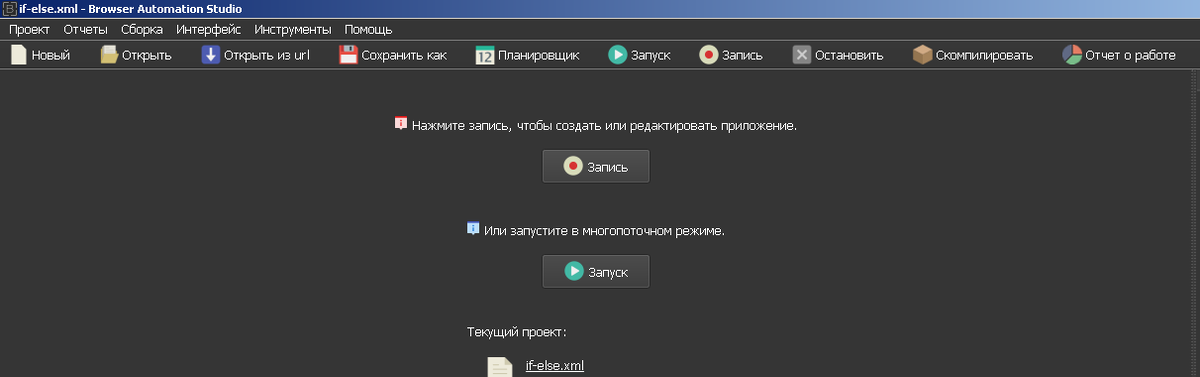Open the Сборка menu

(142, 30)
